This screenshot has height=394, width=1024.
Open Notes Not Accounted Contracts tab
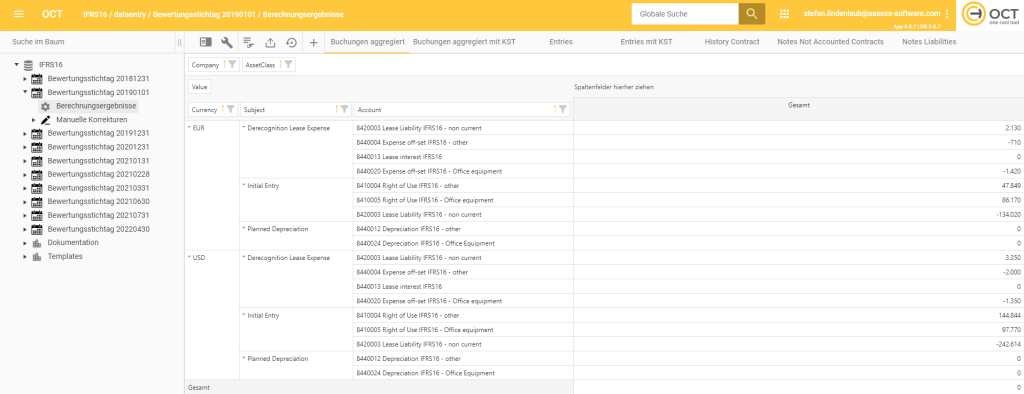830,42
